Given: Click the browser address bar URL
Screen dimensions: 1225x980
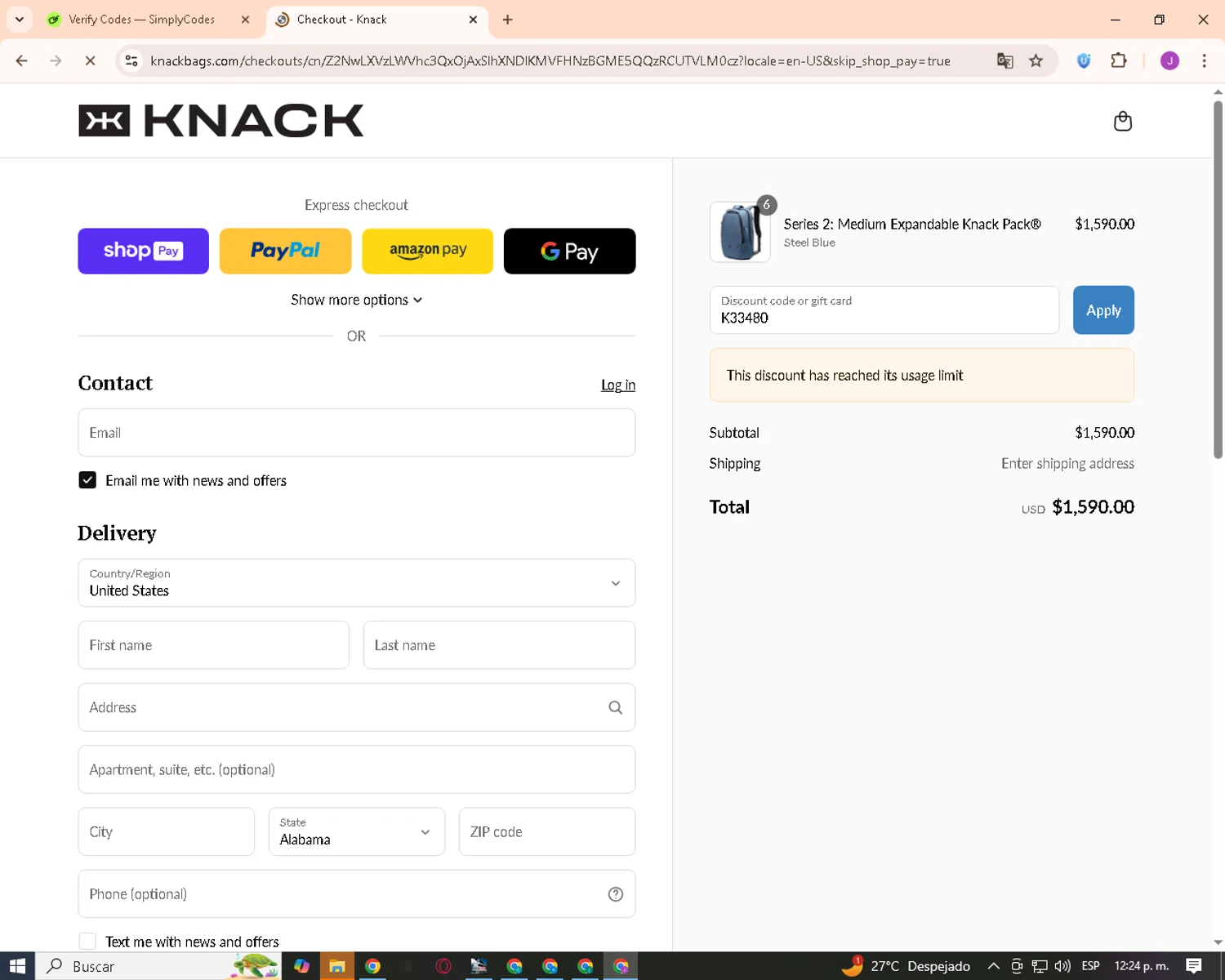Looking at the screenshot, I should [550, 60].
